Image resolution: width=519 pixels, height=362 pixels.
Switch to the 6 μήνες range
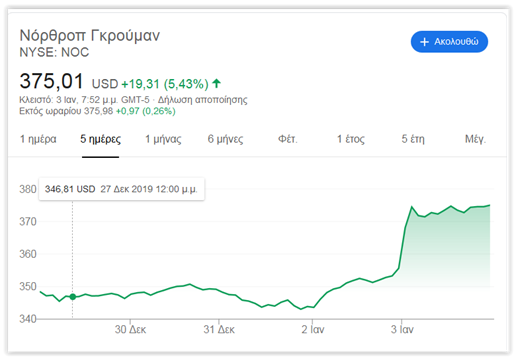pos(225,139)
